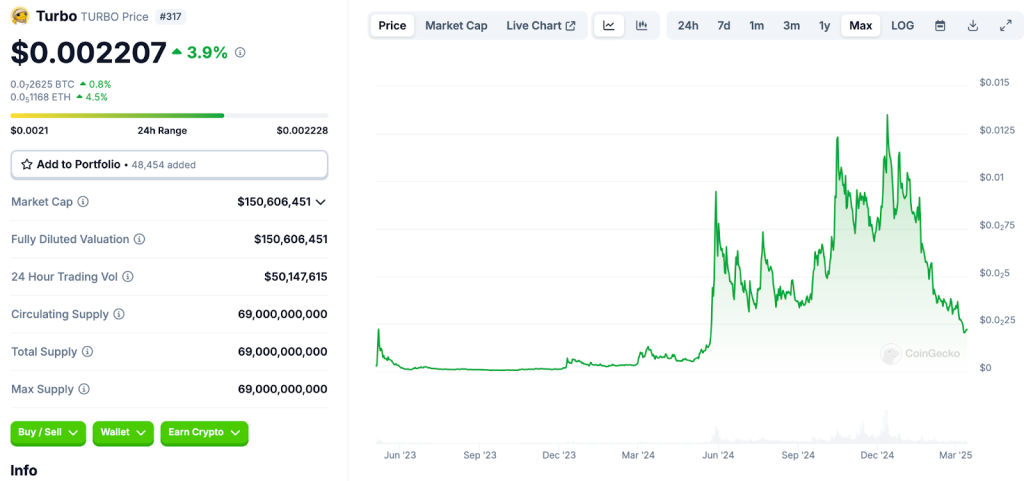Open the Live Chart link
The image size is (1024, 481).
540,25
